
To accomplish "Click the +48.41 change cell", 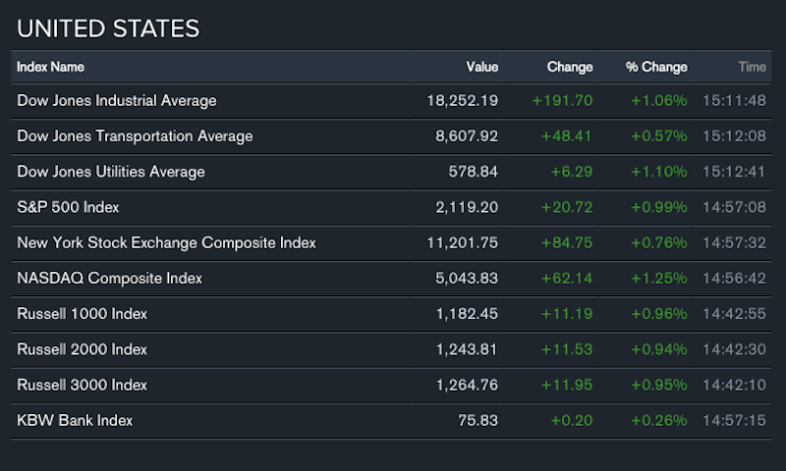I will pyautogui.click(x=567, y=136).
